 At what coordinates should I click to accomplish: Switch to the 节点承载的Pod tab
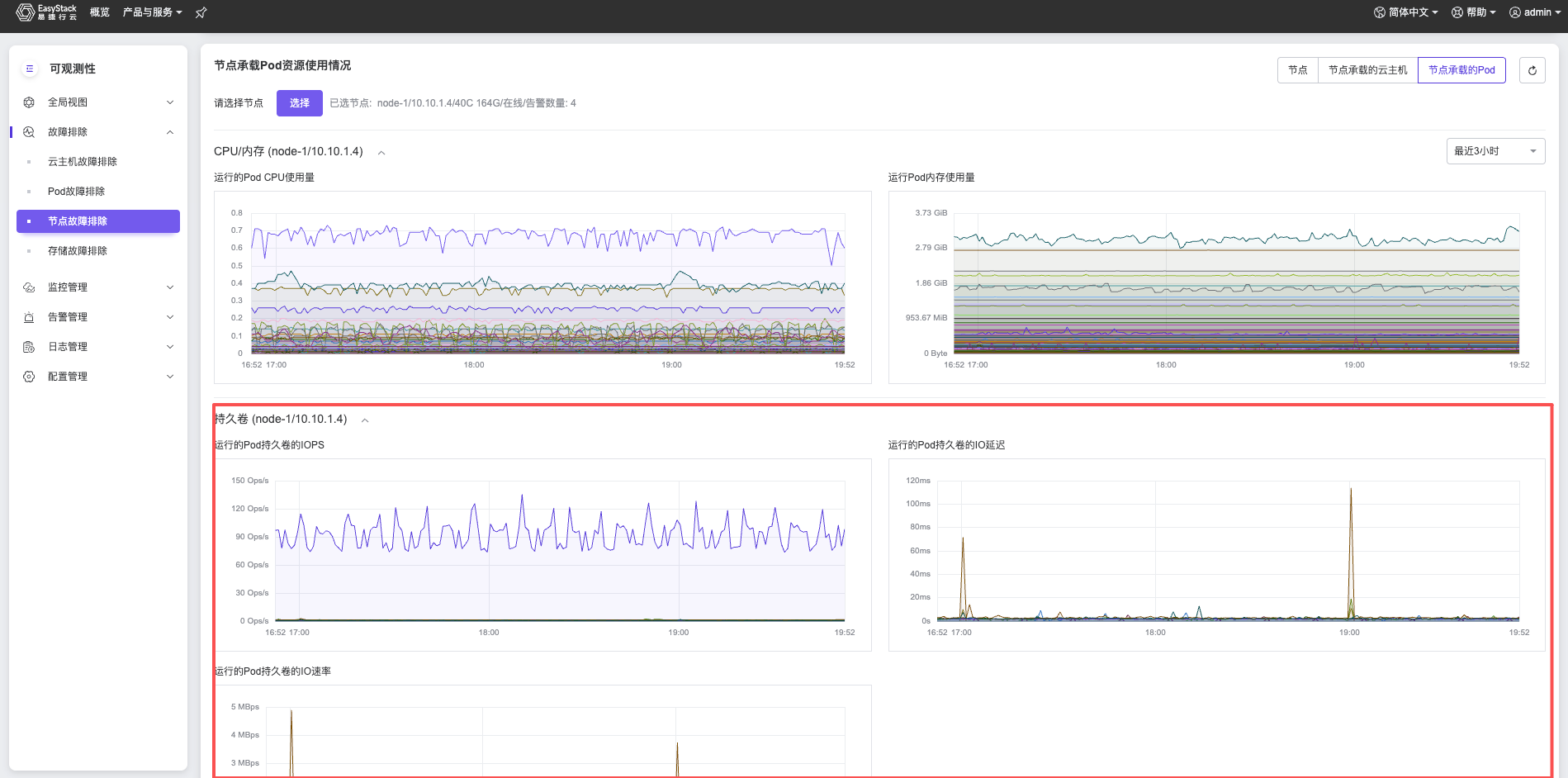[x=1461, y=70]
